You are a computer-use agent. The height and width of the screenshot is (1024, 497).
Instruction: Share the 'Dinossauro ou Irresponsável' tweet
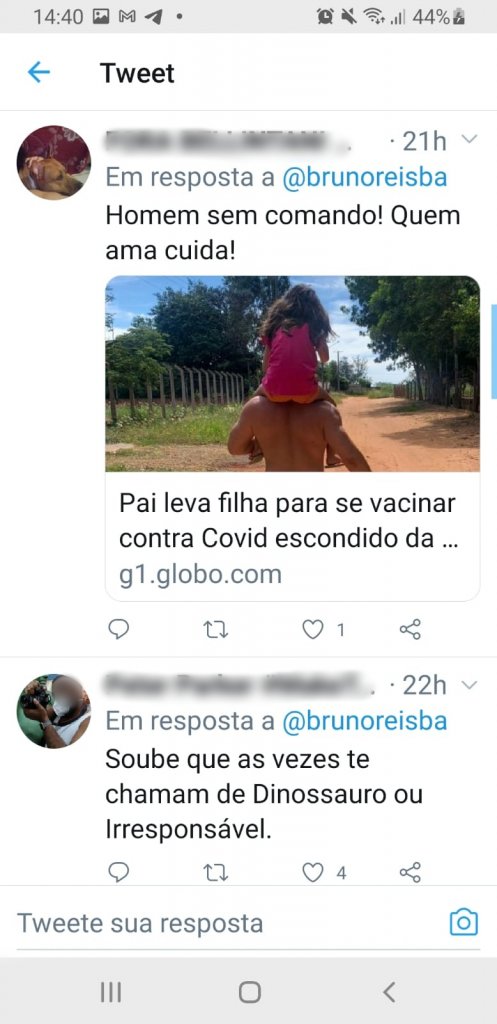410,872
